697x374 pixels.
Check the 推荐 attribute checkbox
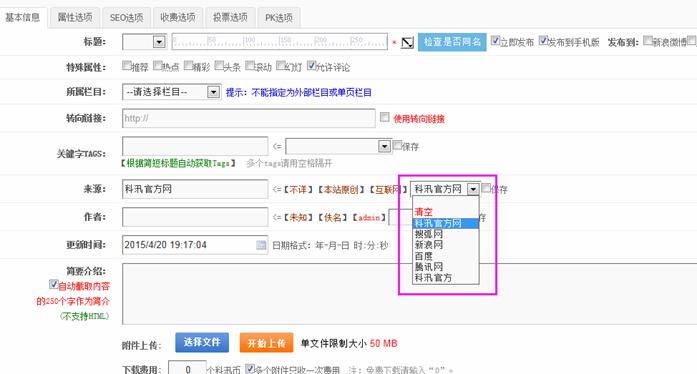[127, 66]
